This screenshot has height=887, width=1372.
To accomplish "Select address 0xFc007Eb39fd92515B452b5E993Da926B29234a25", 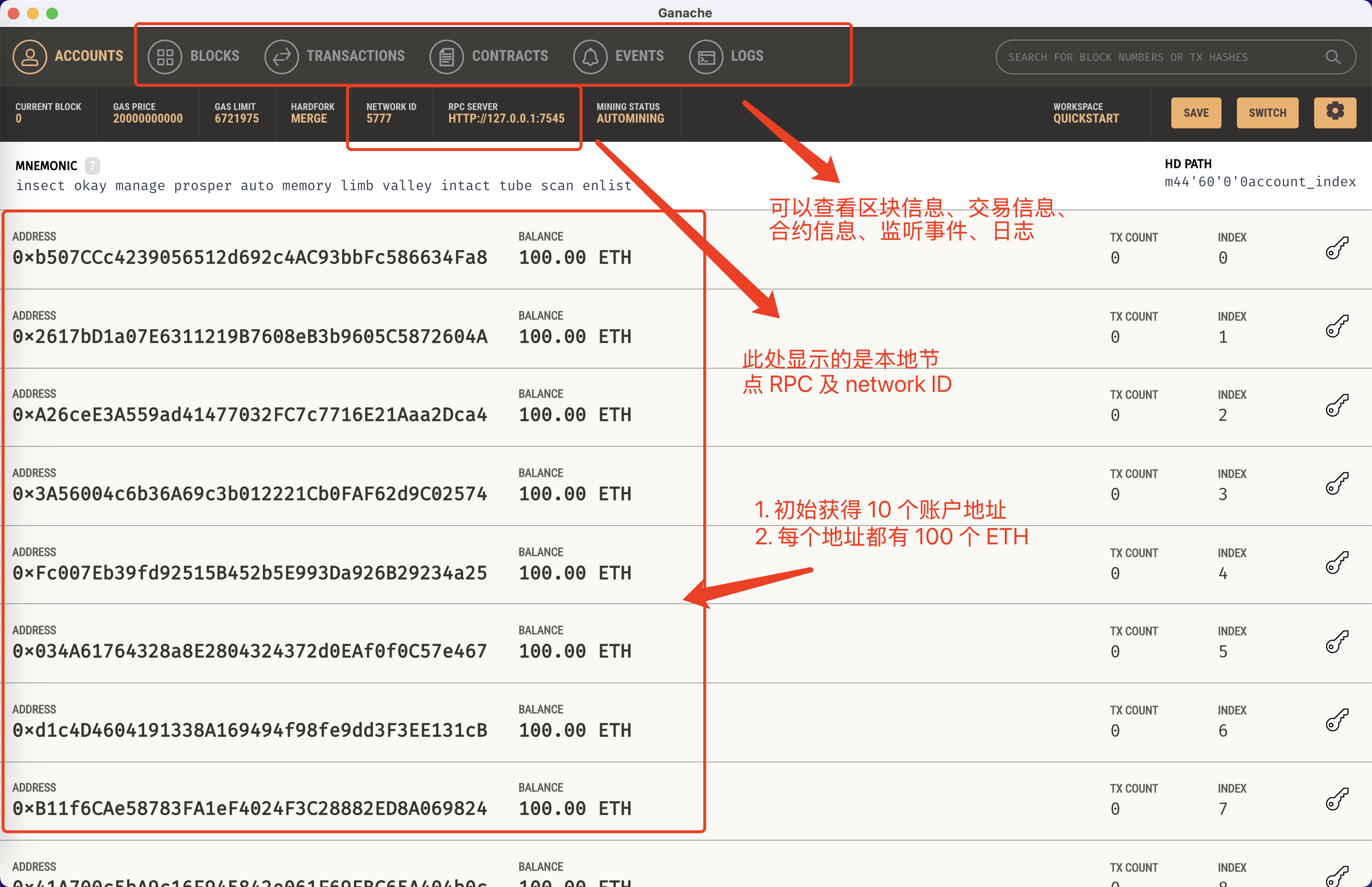I will (250, 573).
